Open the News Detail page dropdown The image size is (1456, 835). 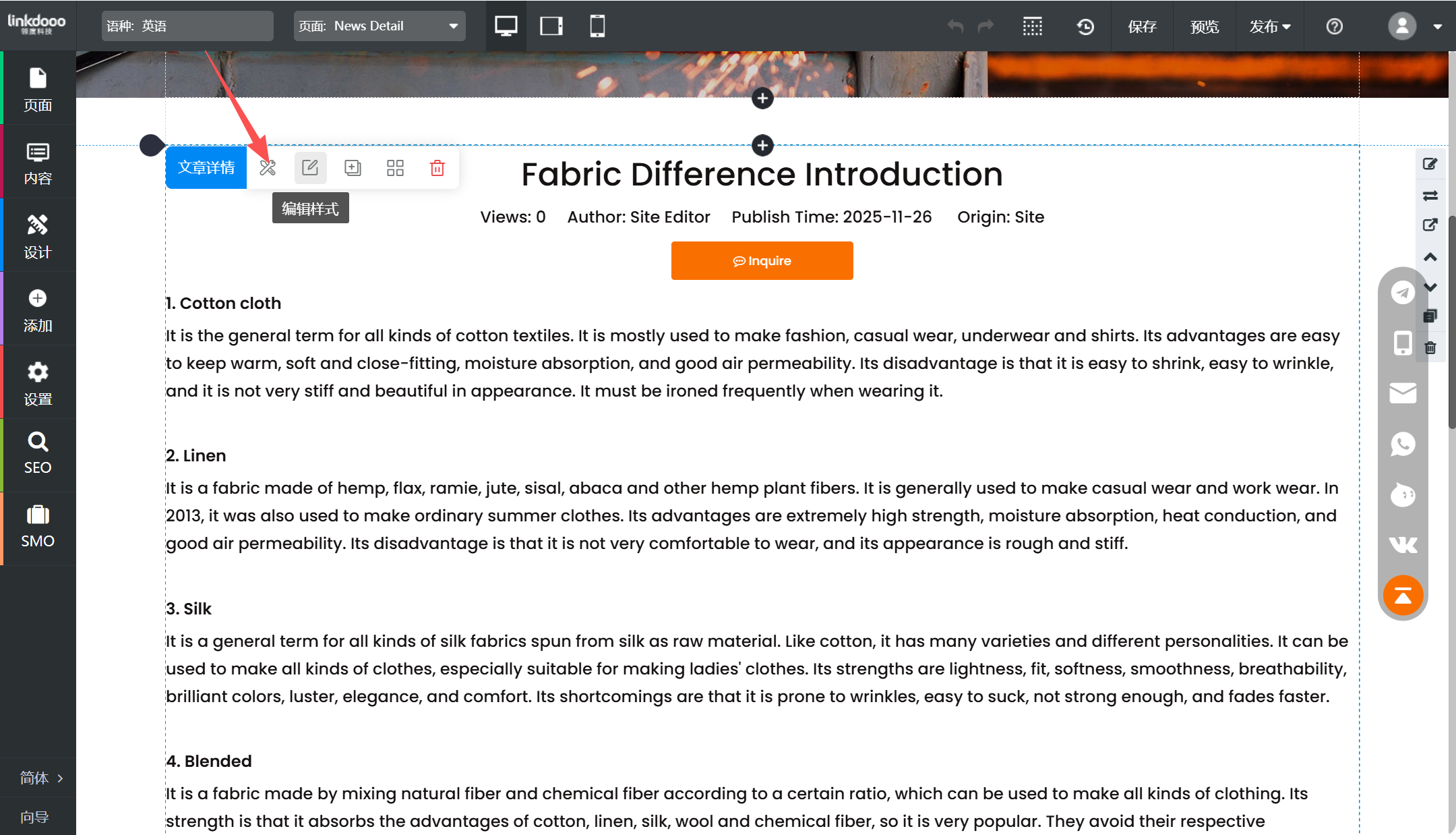[380, 26]
